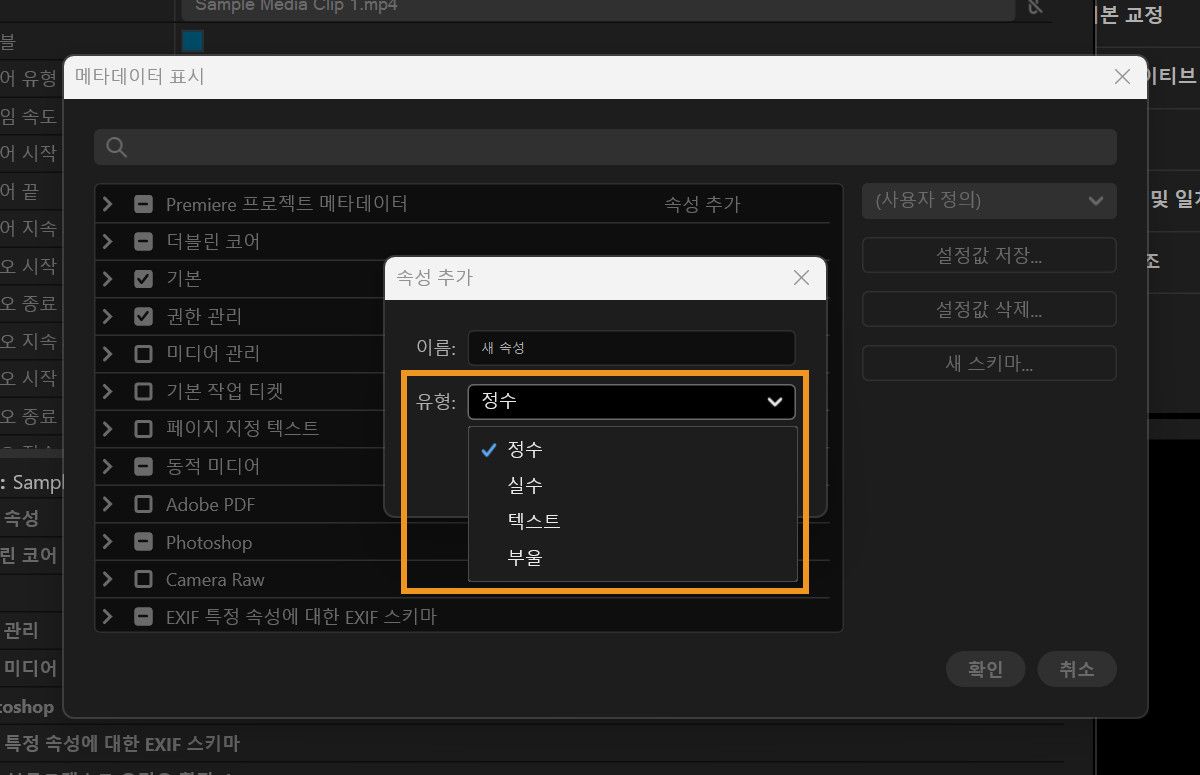Image resolution: width=1200 pixels, height=775 pixels.
Task: Expand the 기본 schema row
Action: (x=108, y=279)
